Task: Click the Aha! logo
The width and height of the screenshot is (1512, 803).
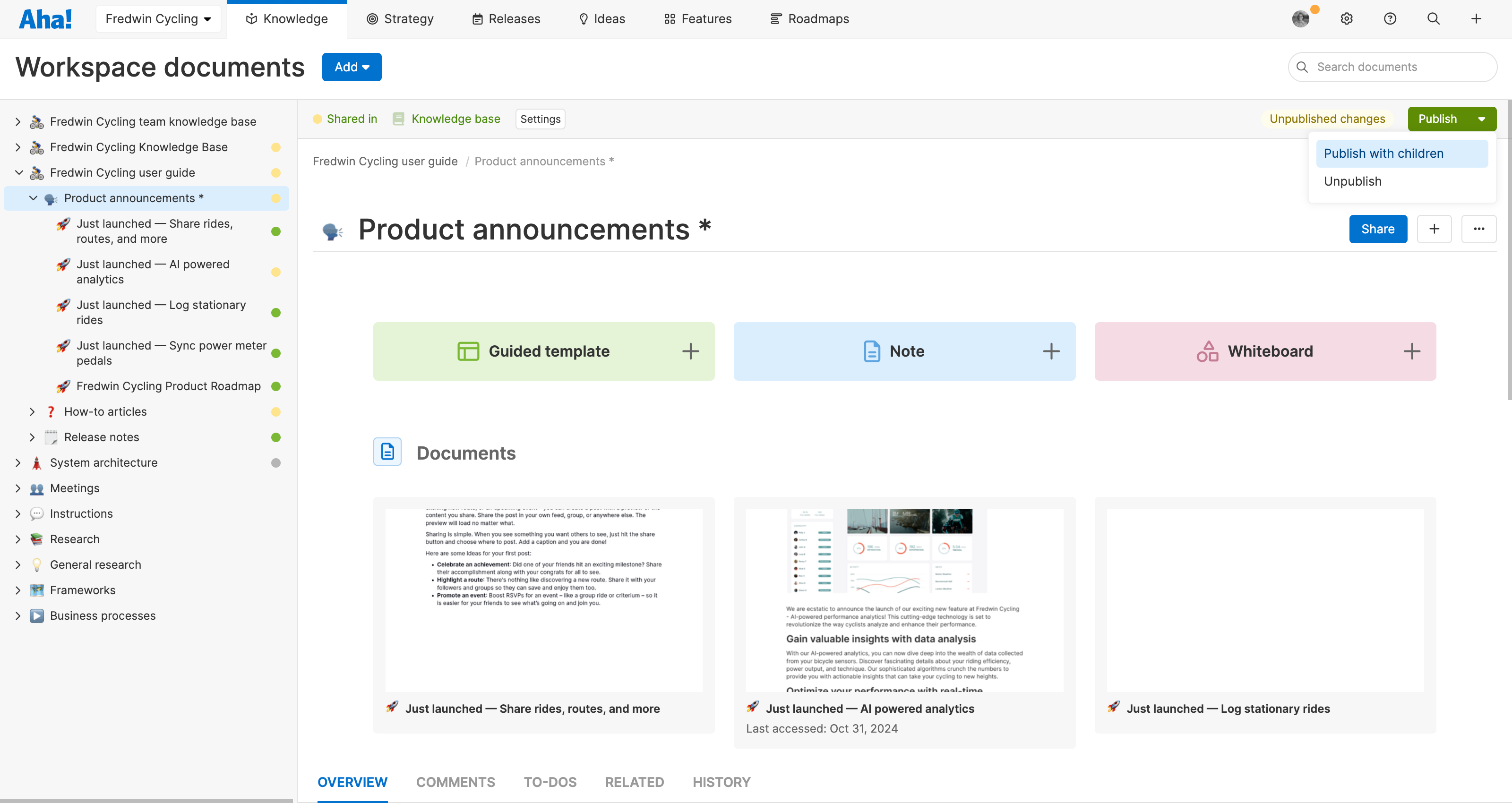Action: tap(46, 18)
